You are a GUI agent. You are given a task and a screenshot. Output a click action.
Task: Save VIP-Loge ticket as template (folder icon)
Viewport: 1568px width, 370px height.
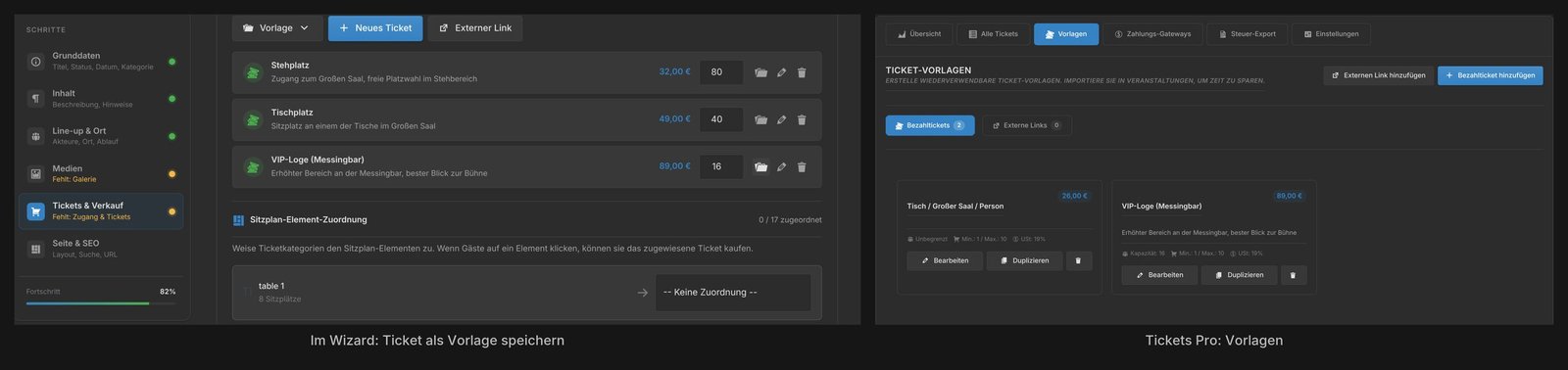coord(760,166)
